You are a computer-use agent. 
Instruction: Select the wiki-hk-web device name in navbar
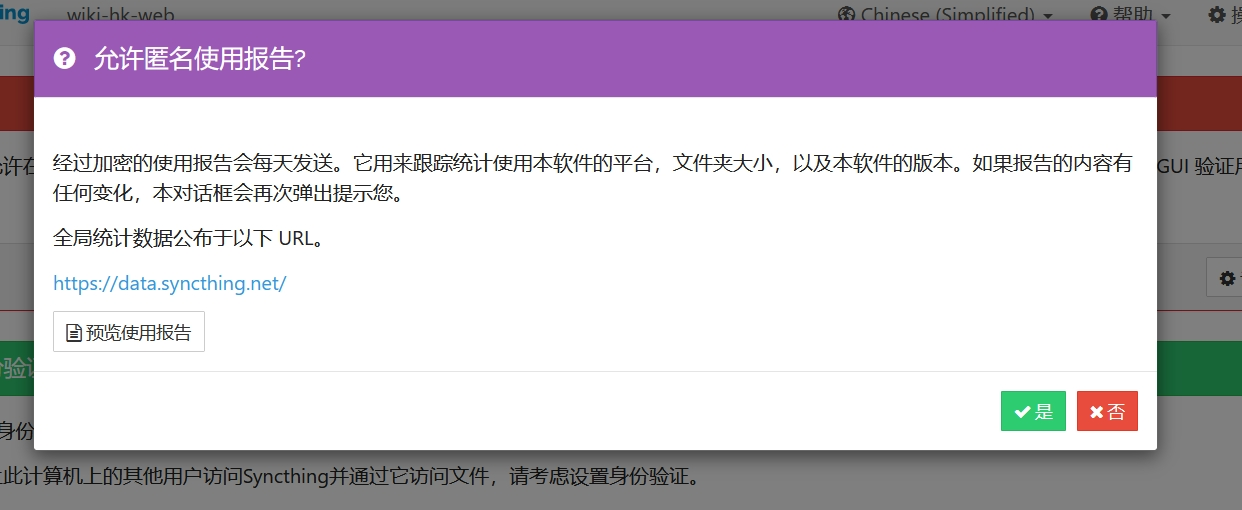[121, 14]
